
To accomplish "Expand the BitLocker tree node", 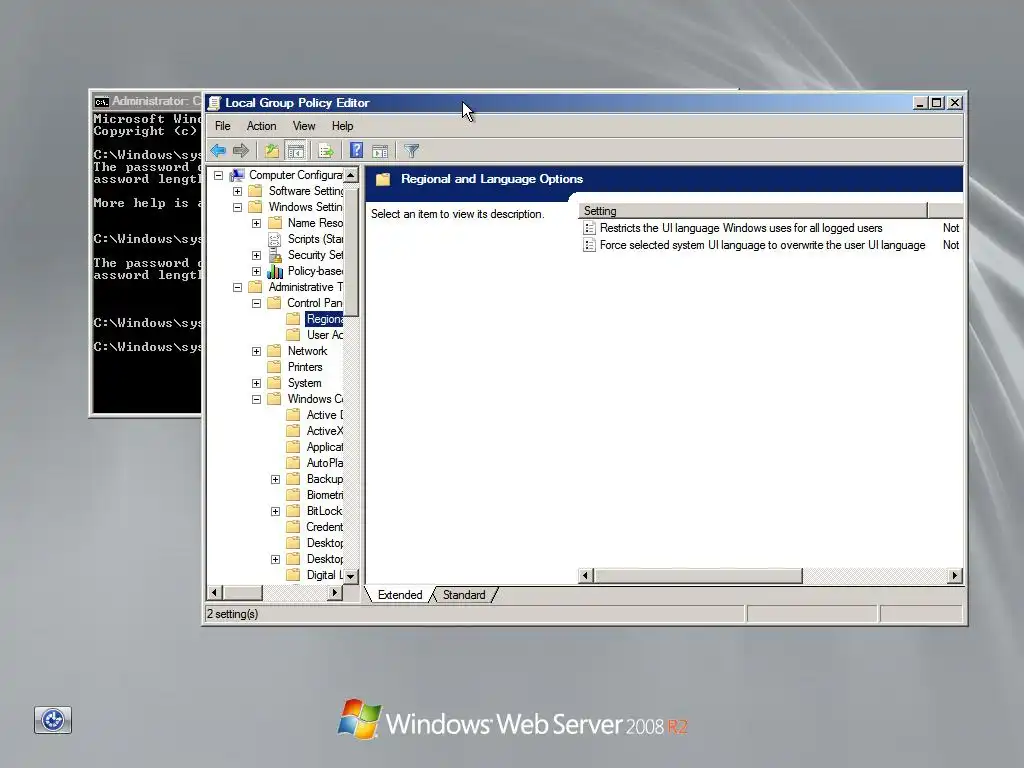I will pyautogui.click(x=276, y=511).
